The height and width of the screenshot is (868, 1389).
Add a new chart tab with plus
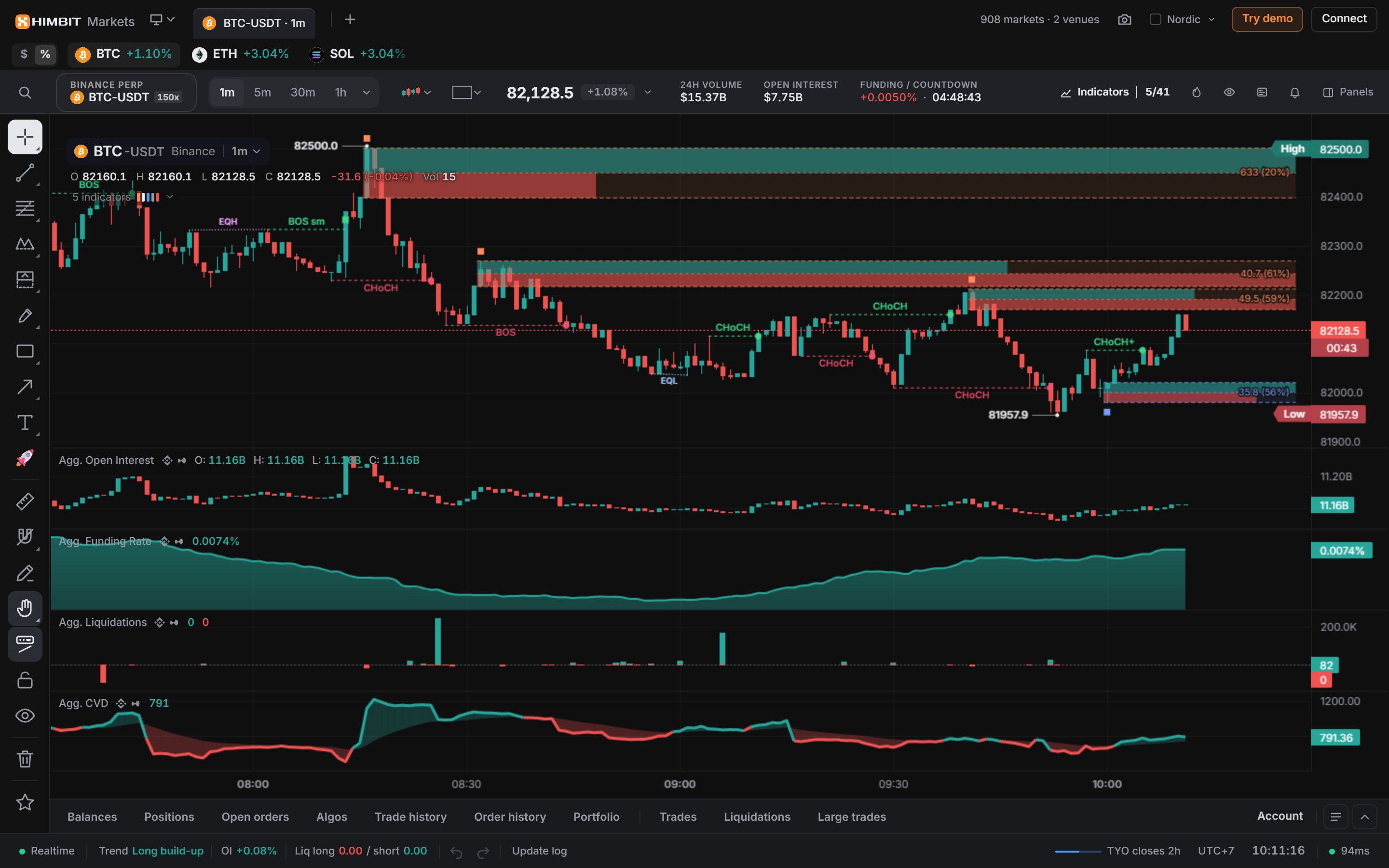click(x=350, y=20)
